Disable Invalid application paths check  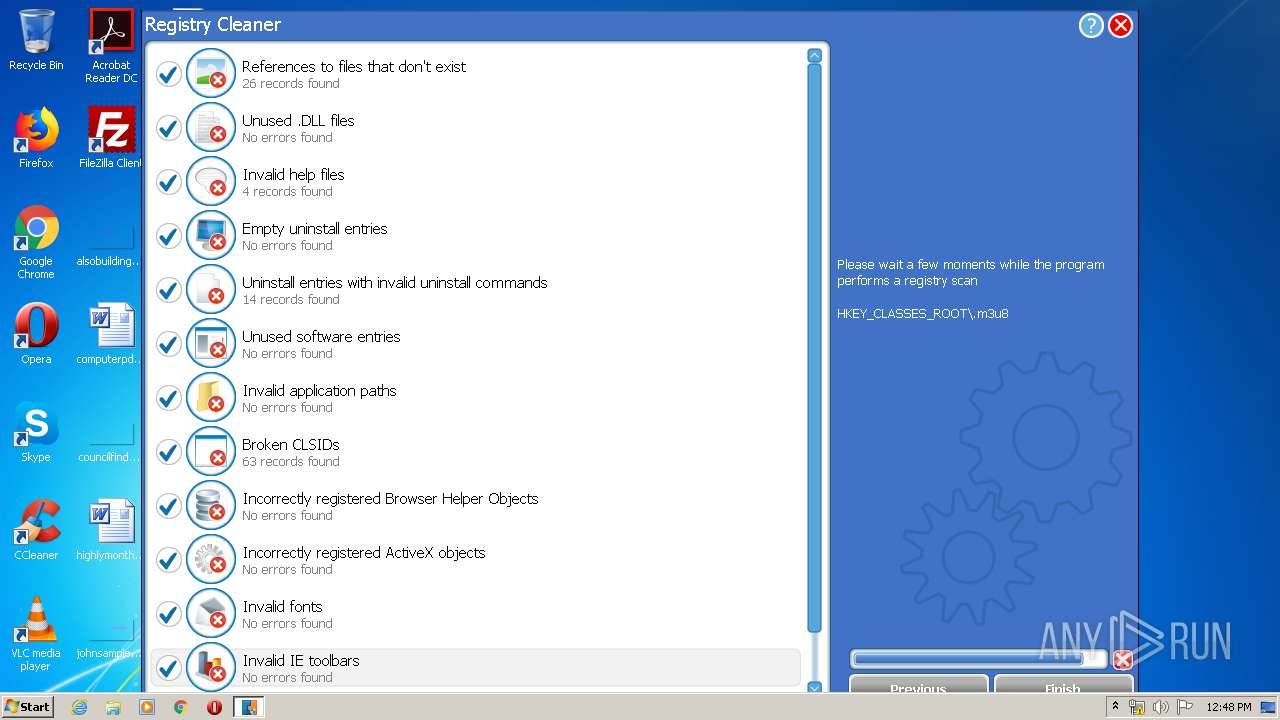pos(168,398)
